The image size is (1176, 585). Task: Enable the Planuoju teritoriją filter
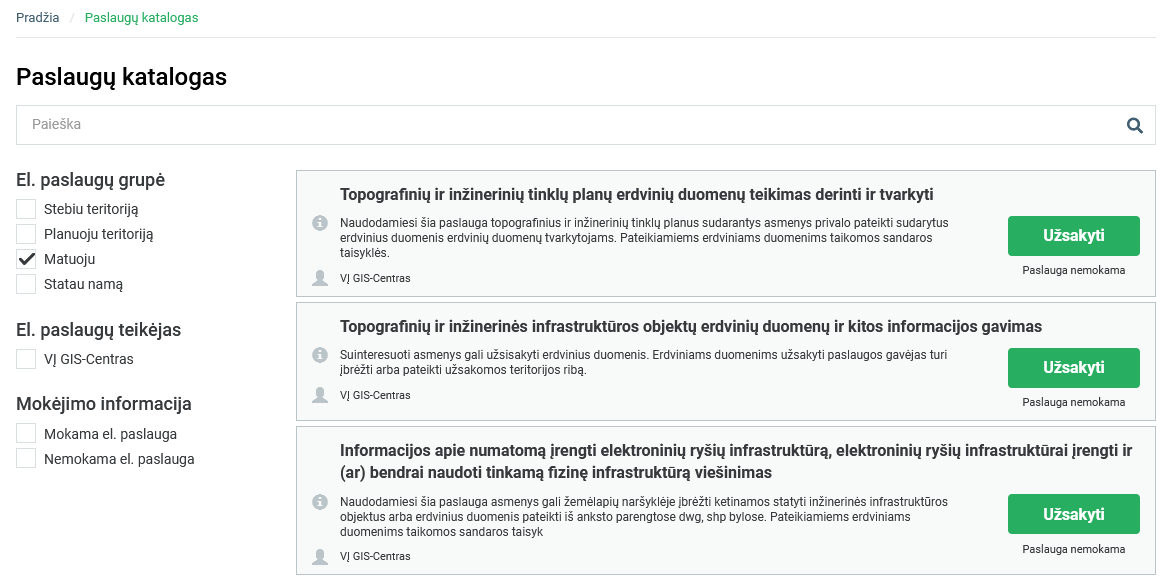26,234
